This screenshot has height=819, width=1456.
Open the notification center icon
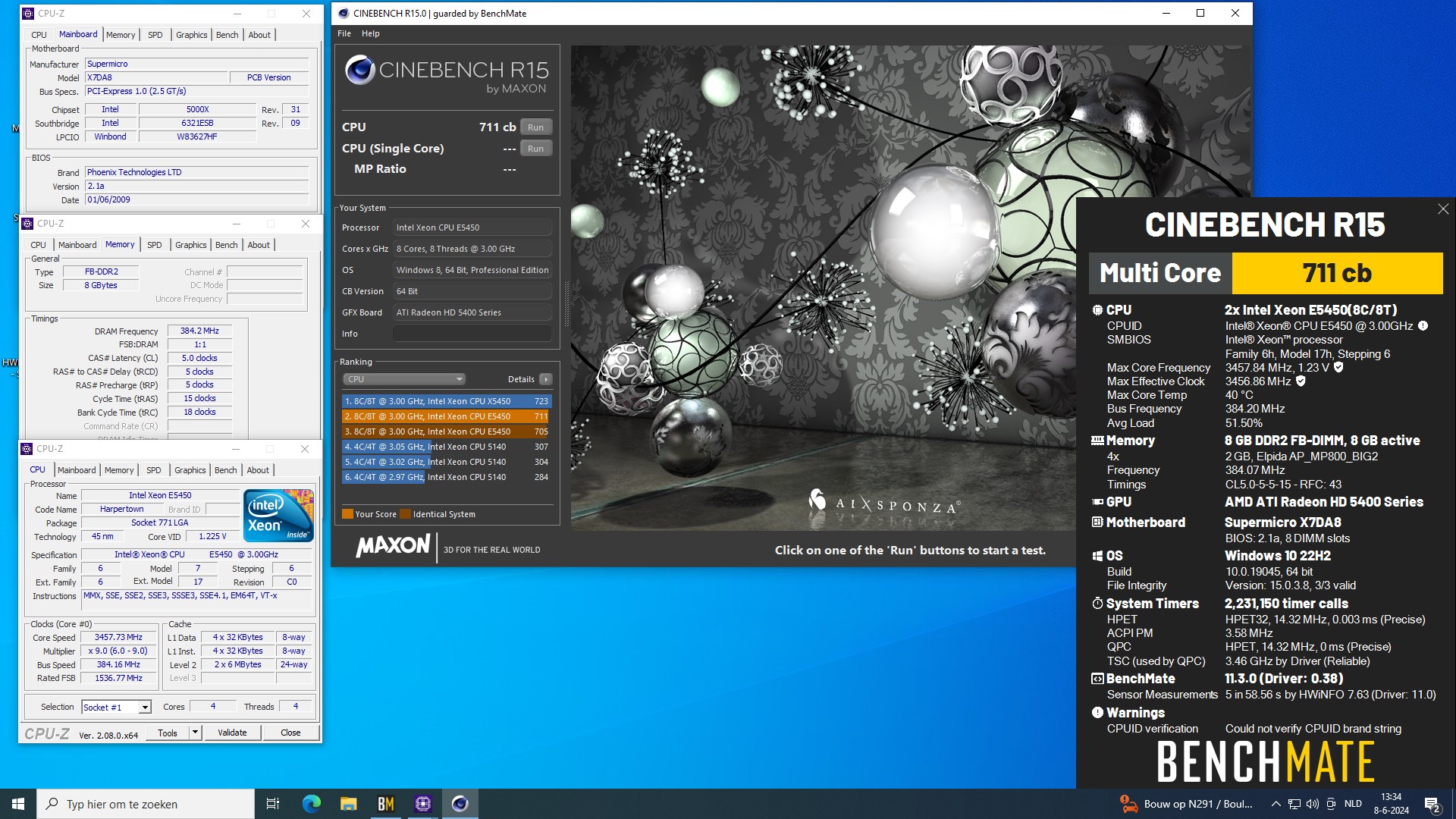[1432, 805]
